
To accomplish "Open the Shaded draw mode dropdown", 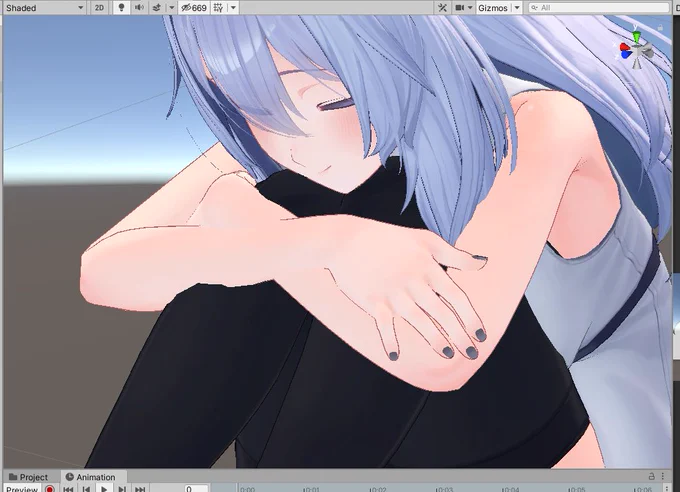I will (43, 8).
